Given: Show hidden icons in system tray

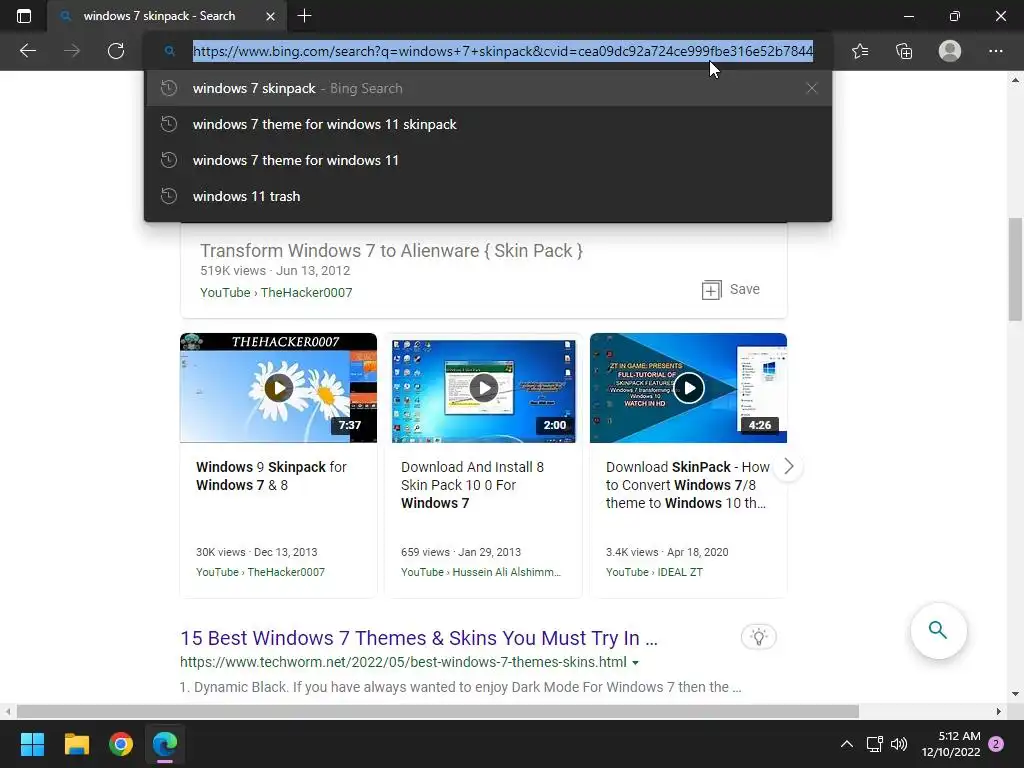Looking at the screenshot, I should point(846,744).
